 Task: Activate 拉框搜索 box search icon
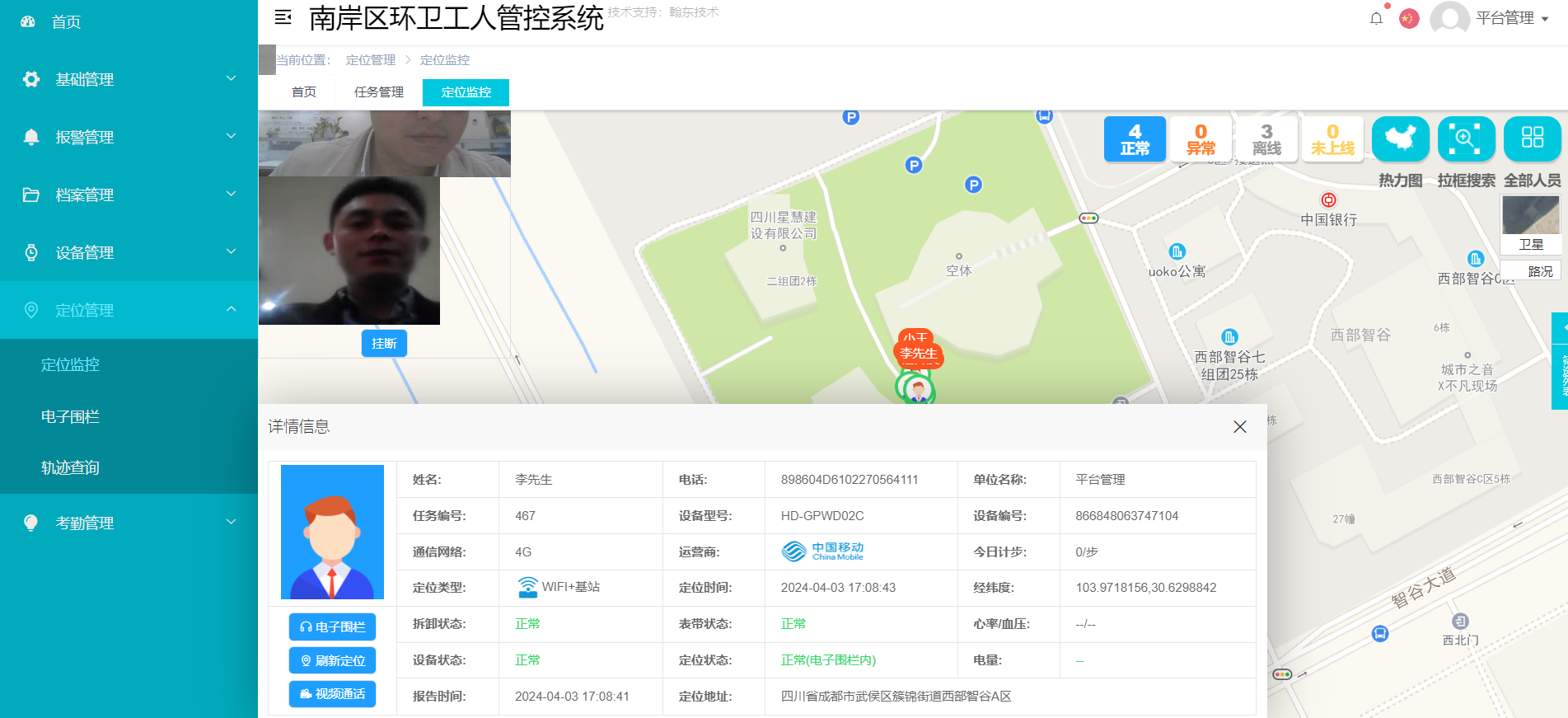(1467, 138)
